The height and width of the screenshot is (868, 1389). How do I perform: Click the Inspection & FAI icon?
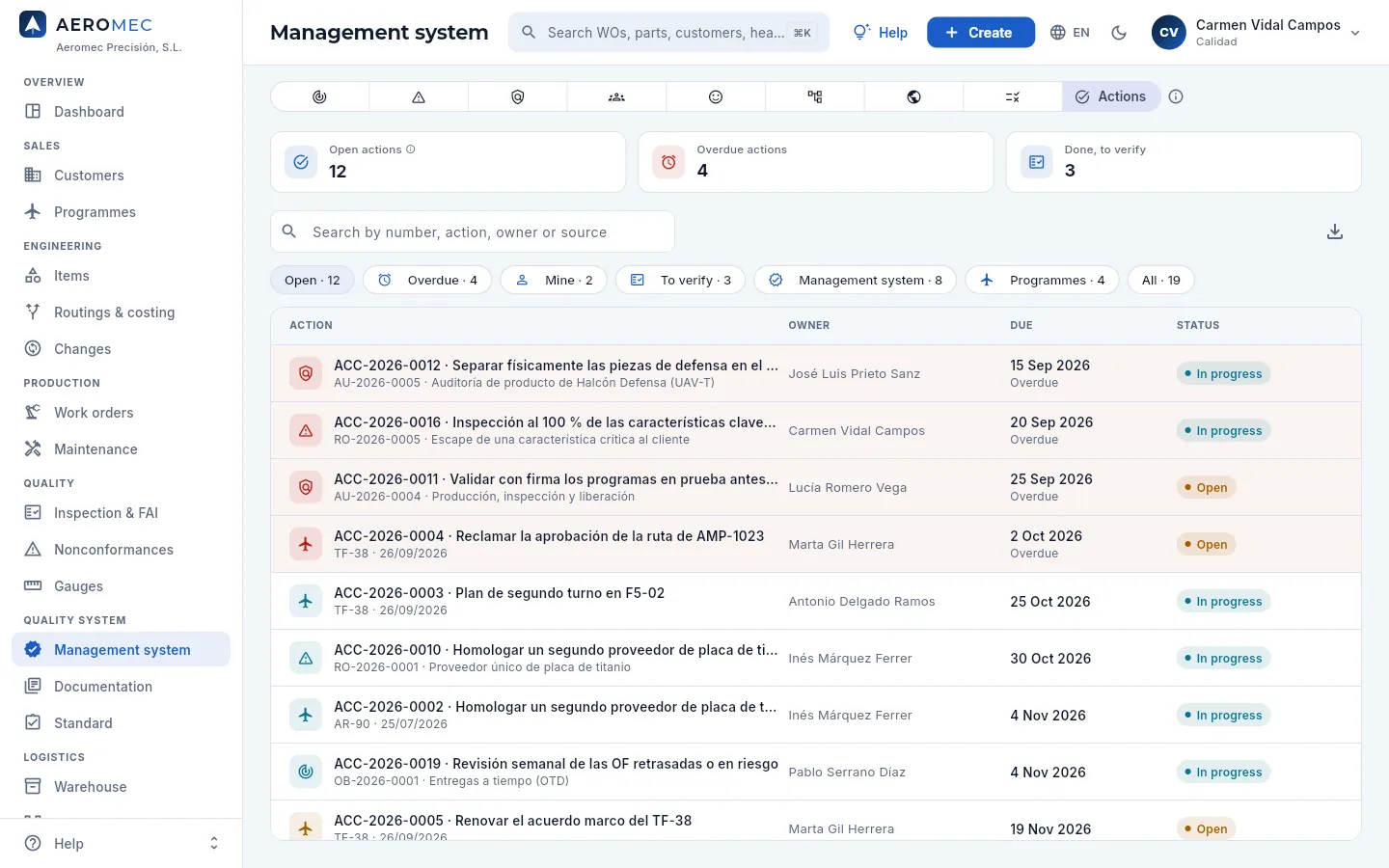[33, 513]
